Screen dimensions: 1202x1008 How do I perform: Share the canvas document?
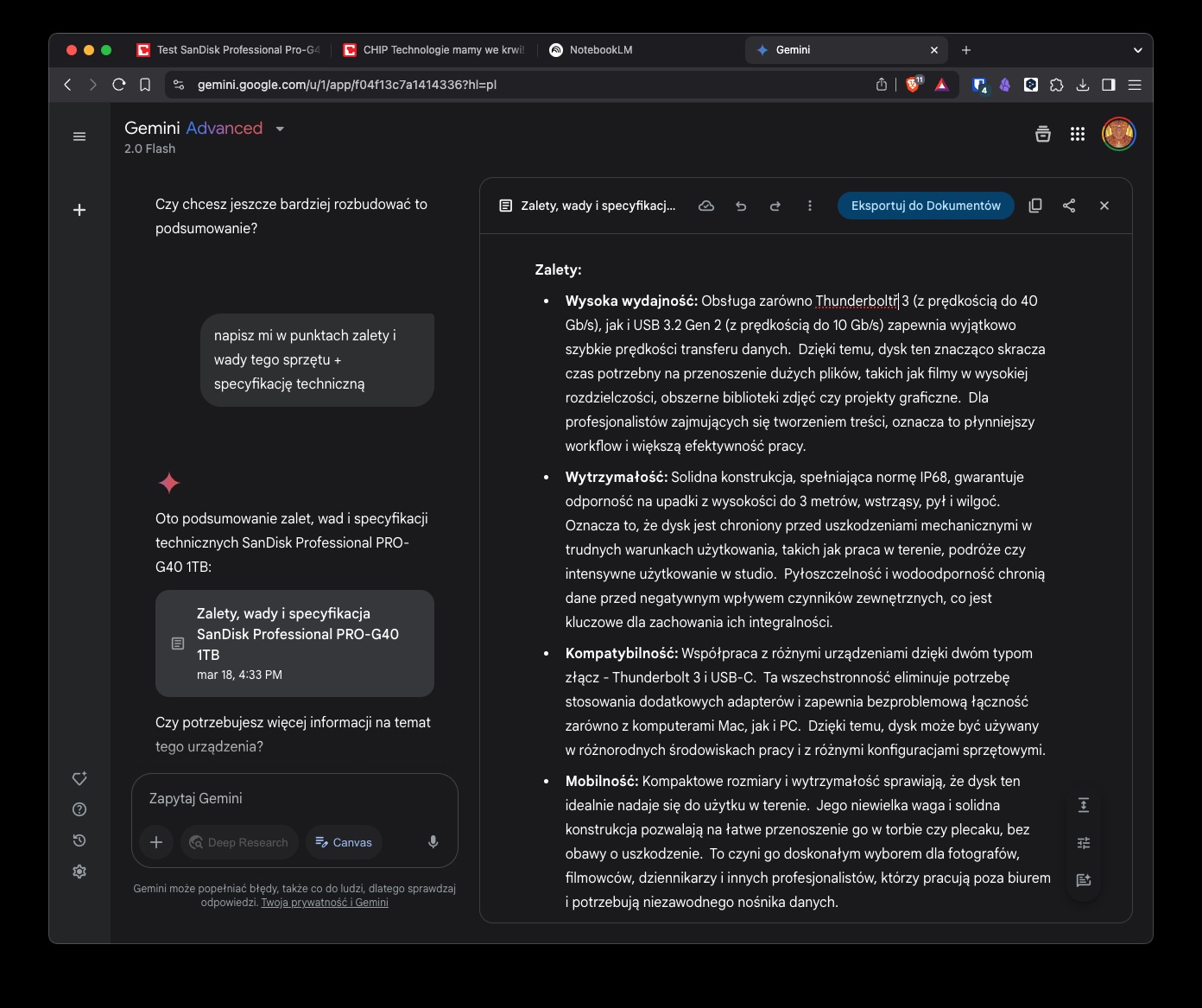pos(1069,206)
